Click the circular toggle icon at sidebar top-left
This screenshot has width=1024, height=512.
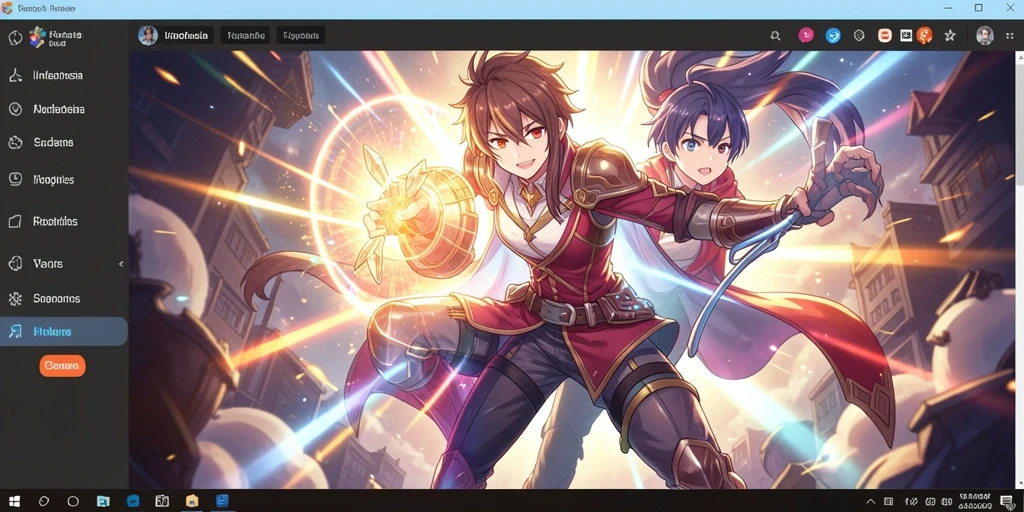(15, 37)
